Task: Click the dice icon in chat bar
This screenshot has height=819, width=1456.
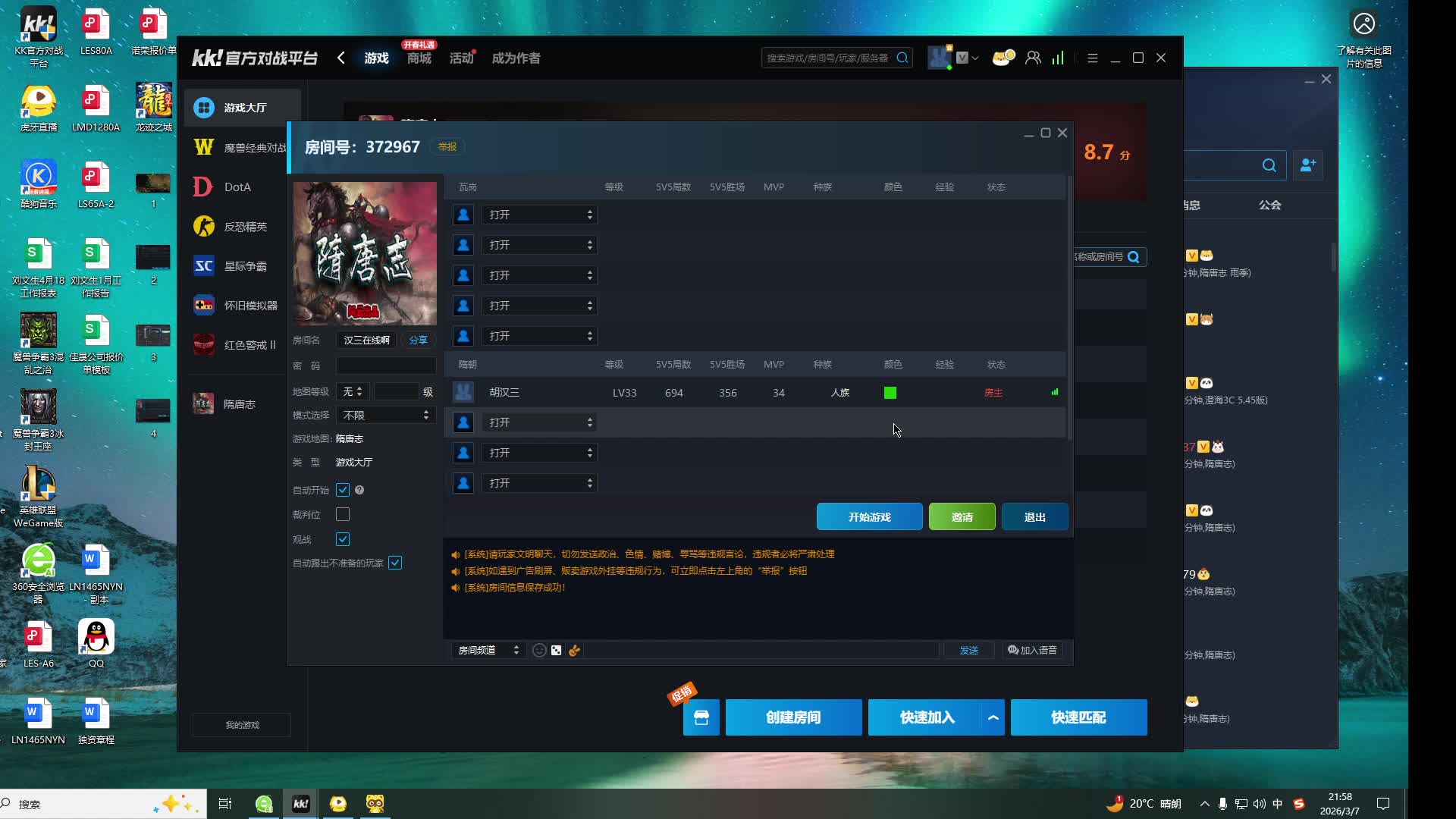Action: (557, 650)
